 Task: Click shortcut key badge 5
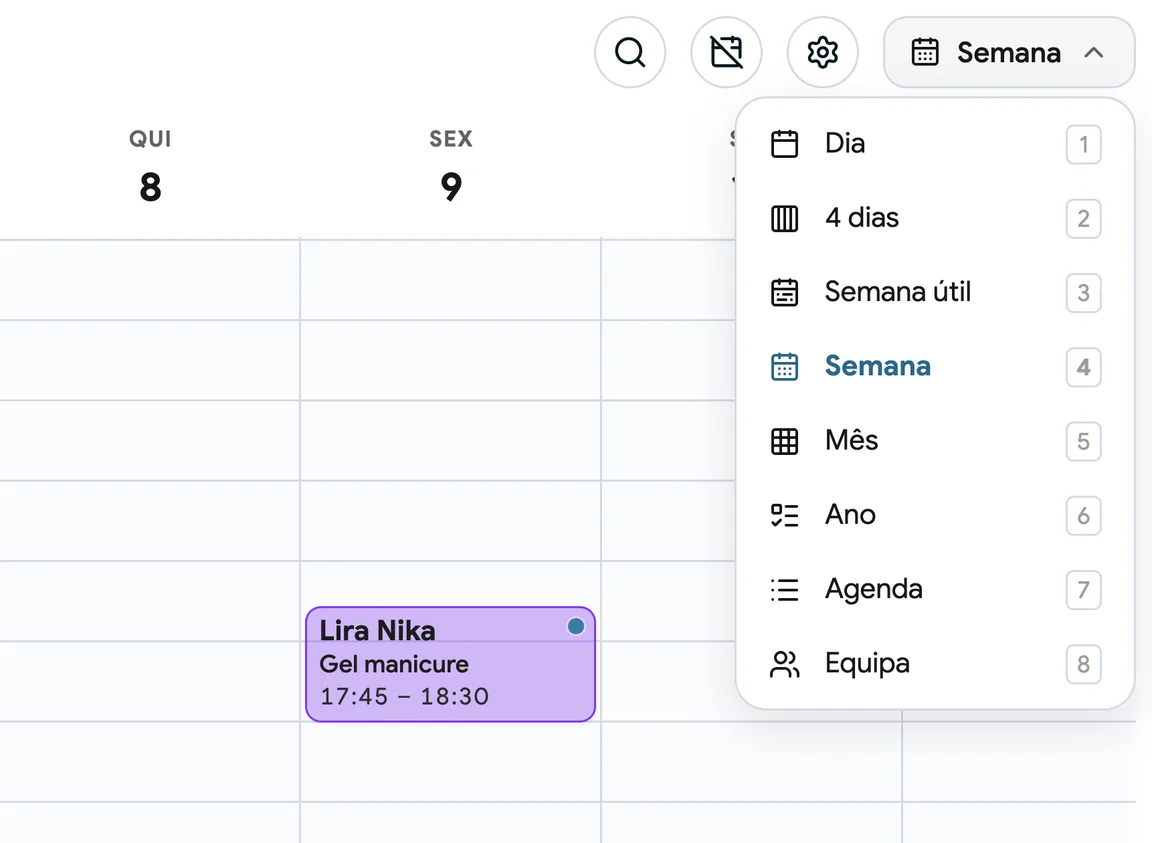click(1083, 441)
